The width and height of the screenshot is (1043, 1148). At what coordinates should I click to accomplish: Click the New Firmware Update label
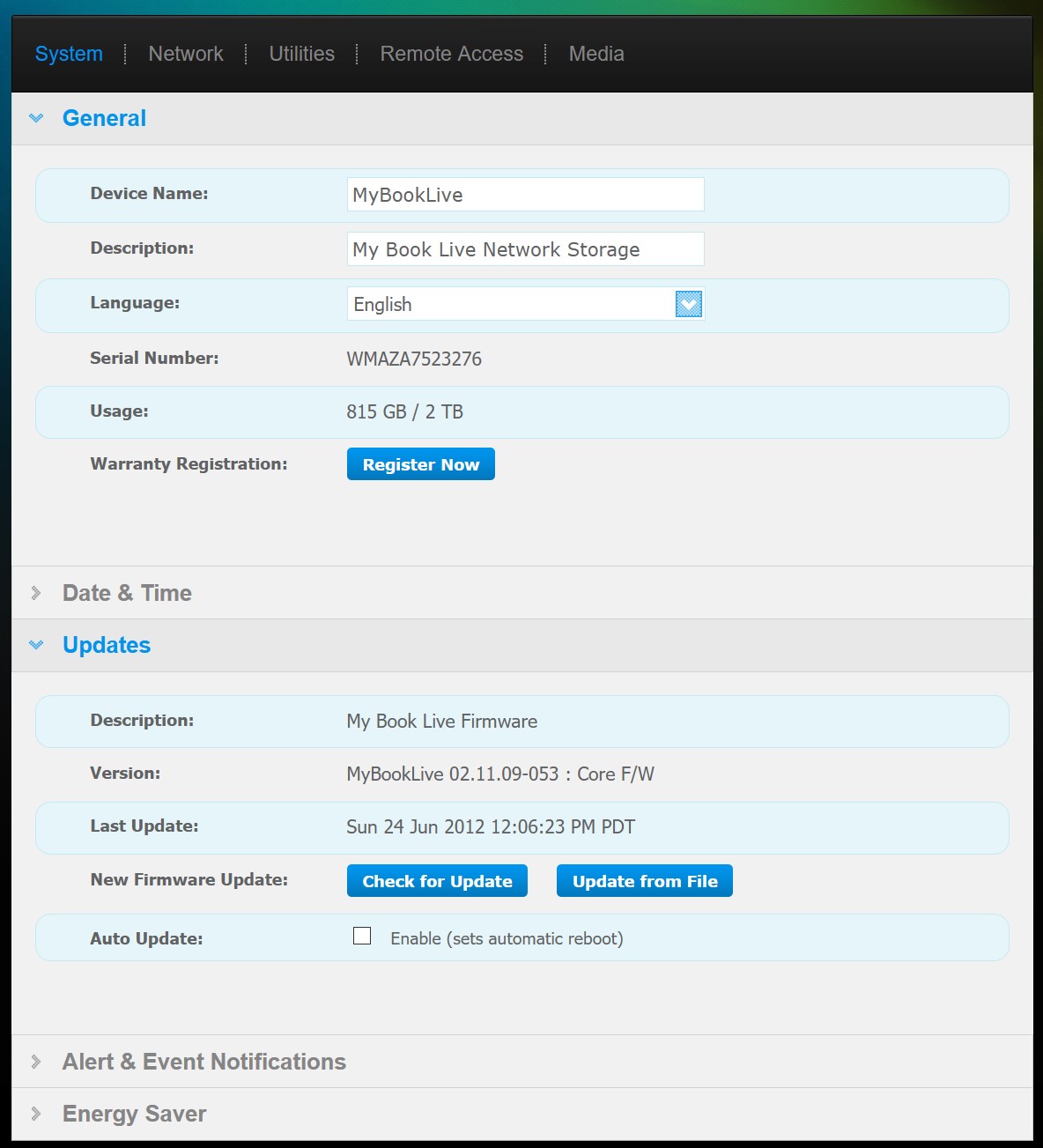189,879
